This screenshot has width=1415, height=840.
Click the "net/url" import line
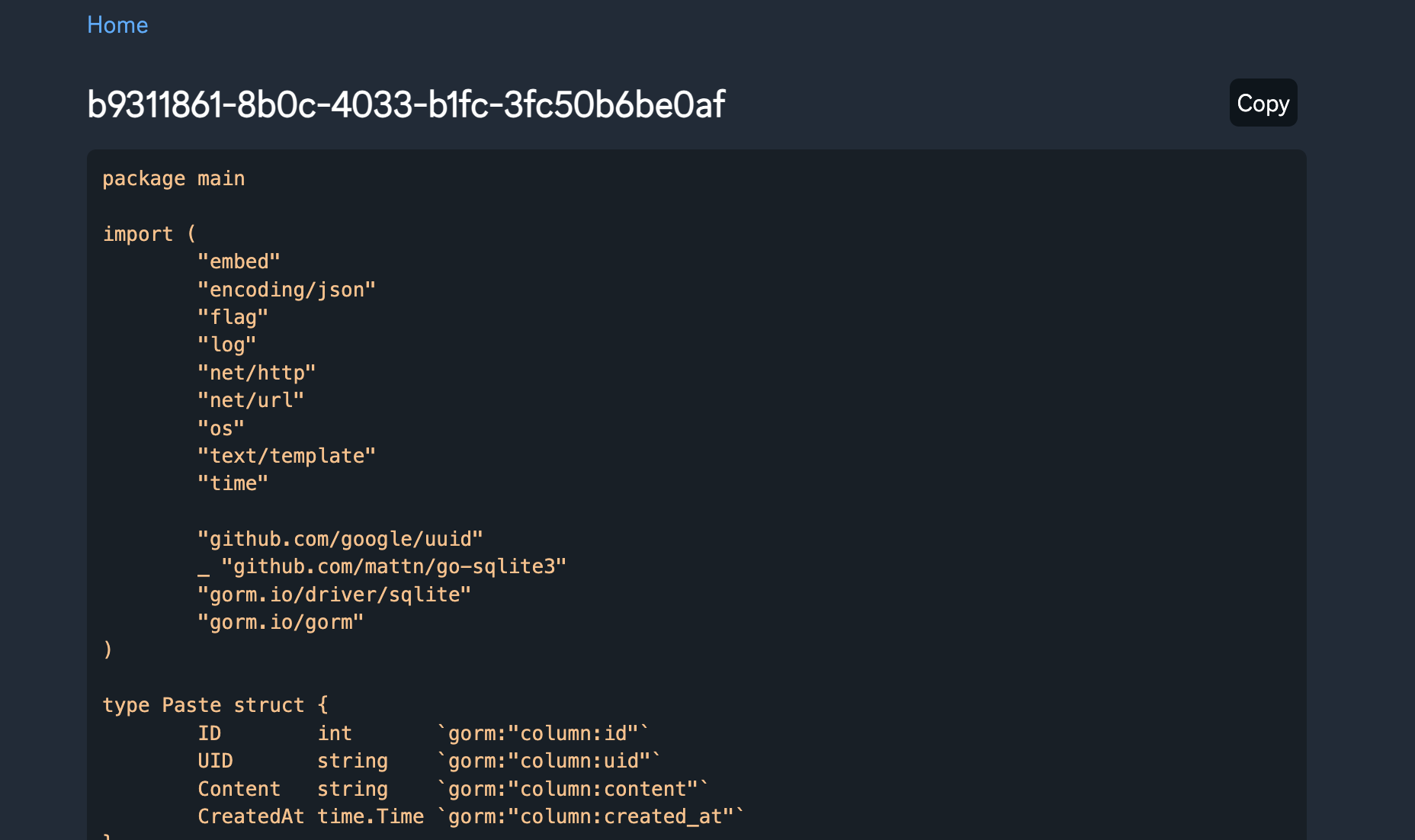pyautogui.click(x=251, y=400)
